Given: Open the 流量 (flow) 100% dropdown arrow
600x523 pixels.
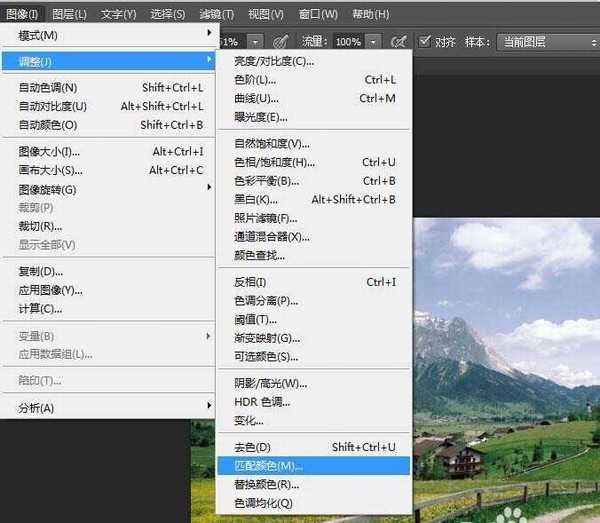Looking at the screenshot, I should [x=374, y=42].
